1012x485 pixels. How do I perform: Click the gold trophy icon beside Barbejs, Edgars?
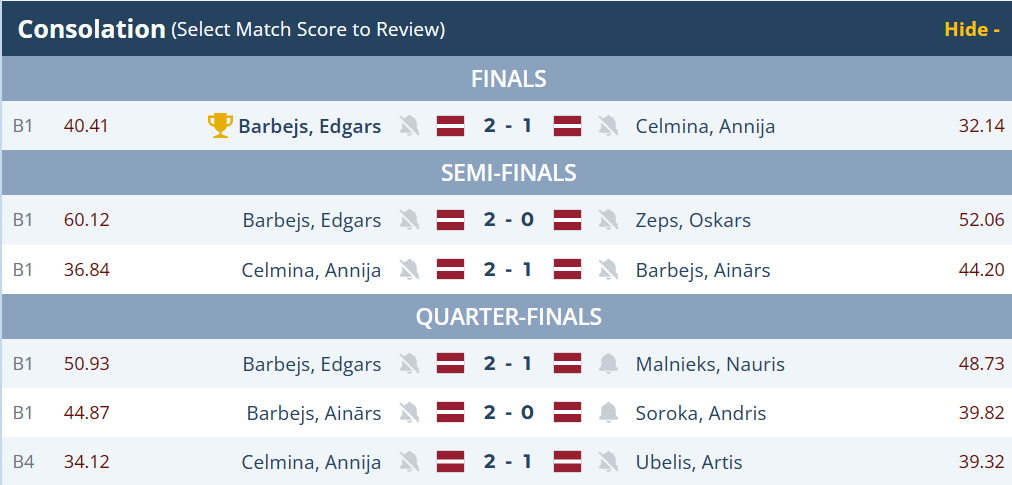point(219,126)
